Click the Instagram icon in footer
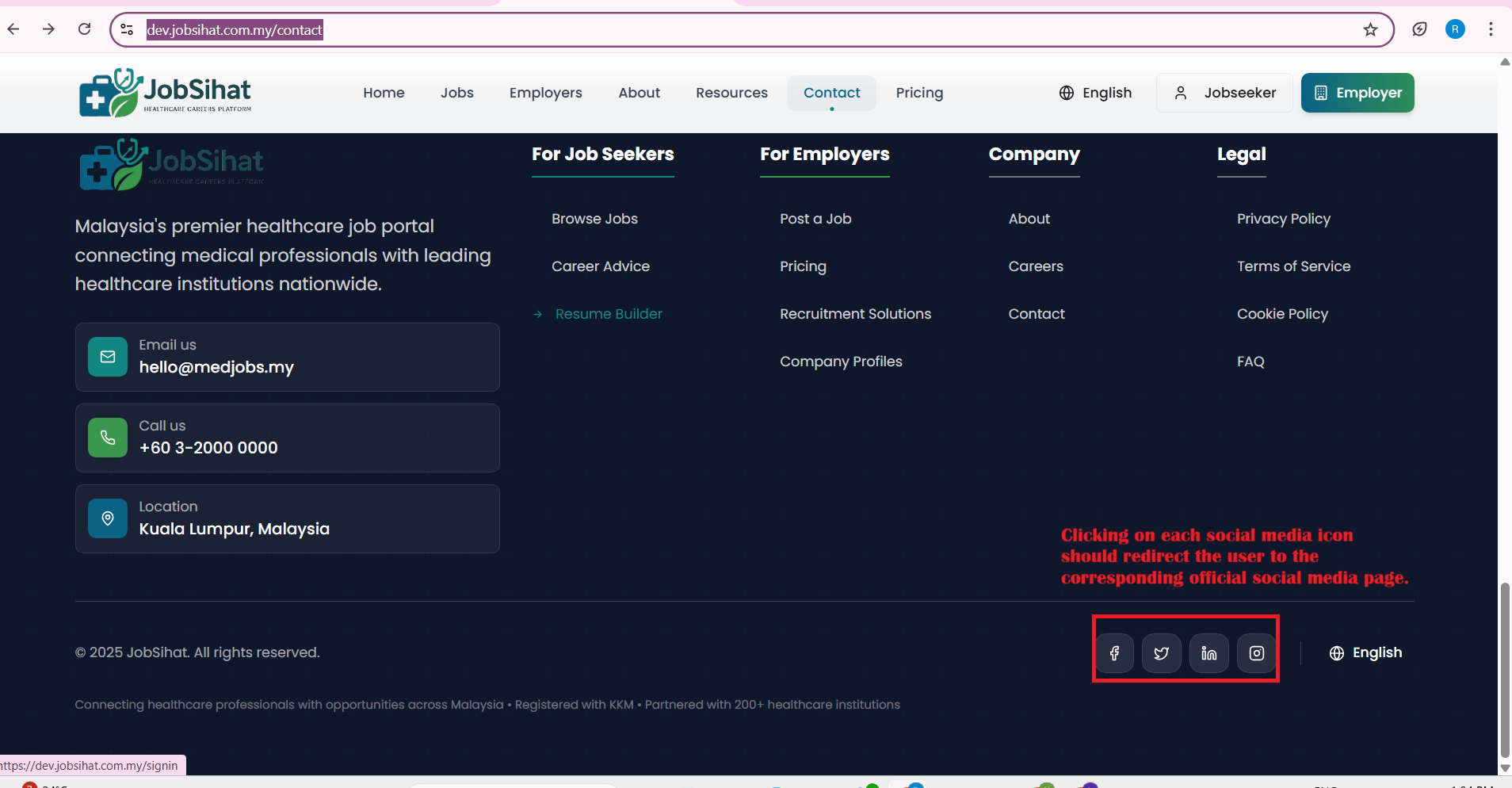Screen dimensions: 1512x788 (x=1256, y=653)
